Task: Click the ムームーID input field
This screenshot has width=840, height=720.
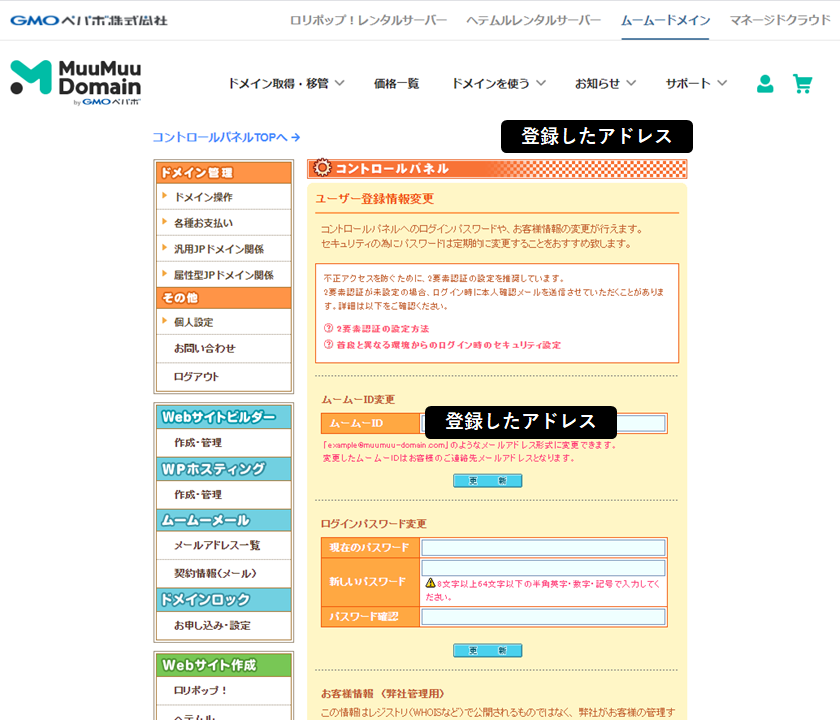Action: click(543, 423)
